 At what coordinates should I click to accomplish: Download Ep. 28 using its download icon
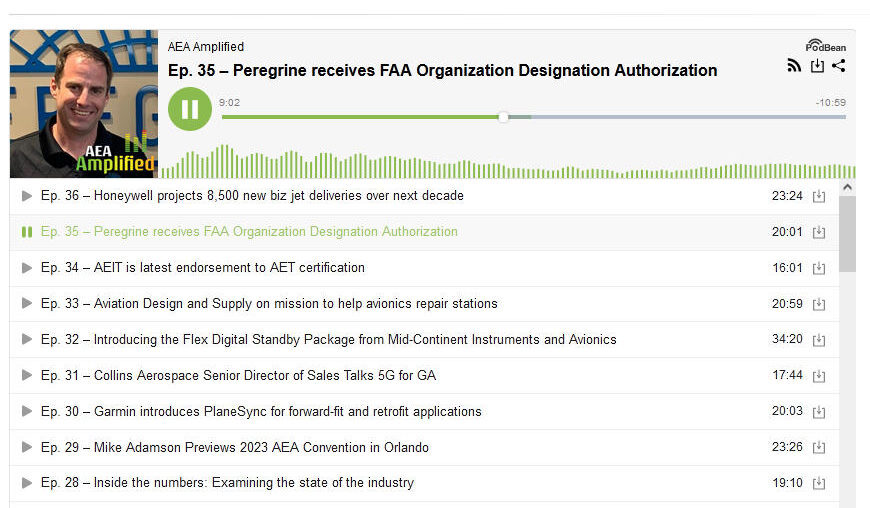point(819,484)
